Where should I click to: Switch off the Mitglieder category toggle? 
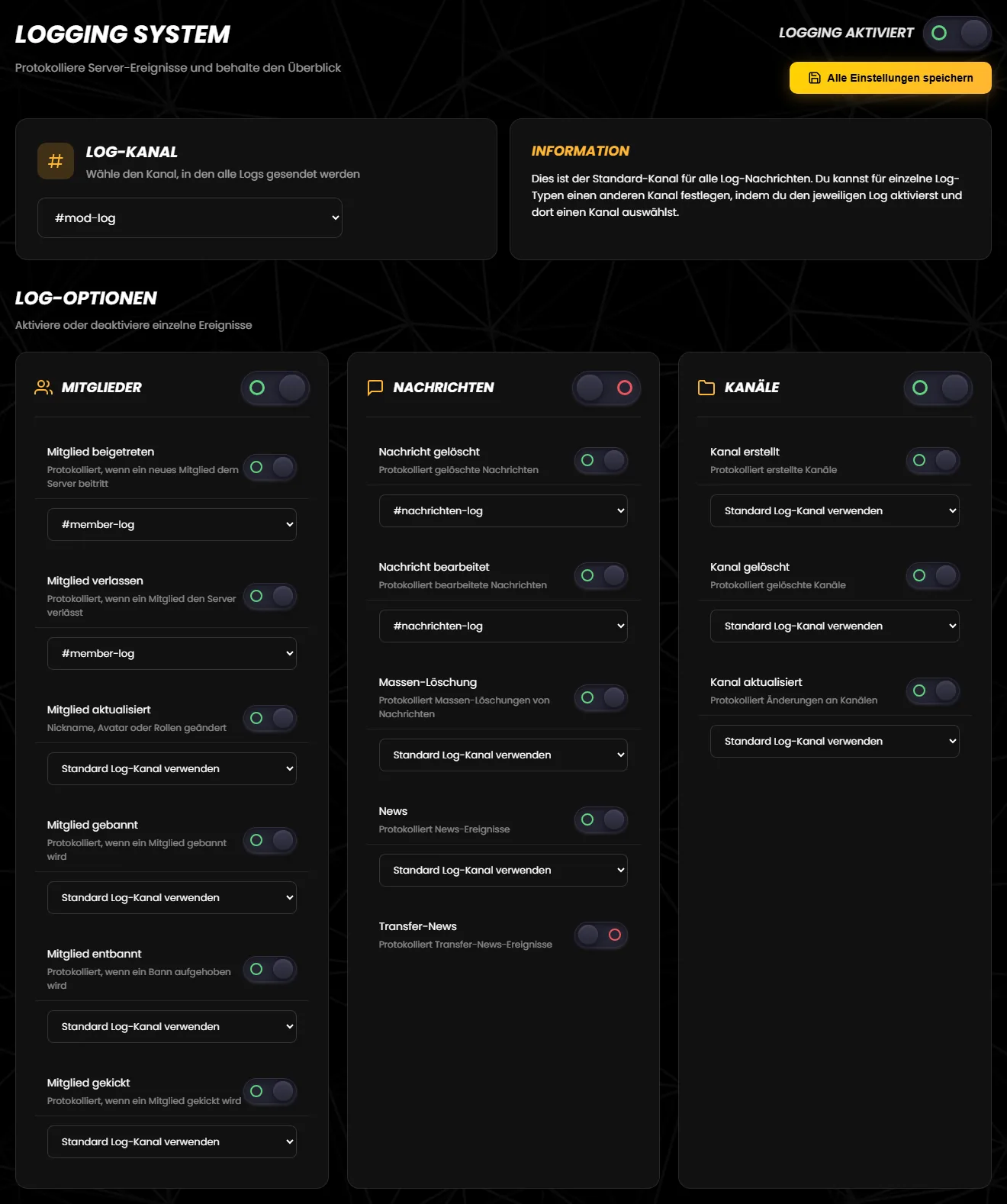(275, 388)
